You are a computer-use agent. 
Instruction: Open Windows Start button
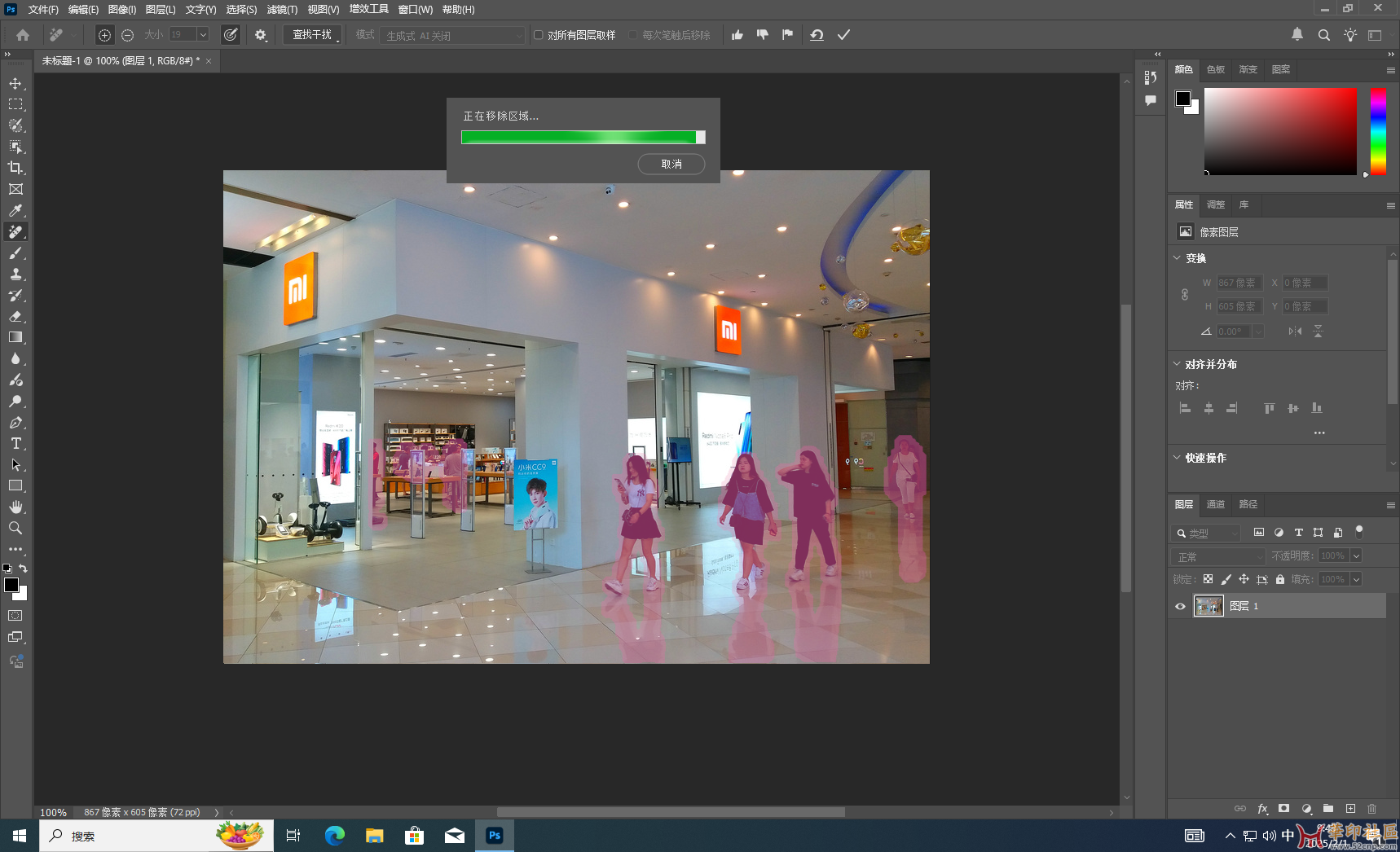[20, 836]
